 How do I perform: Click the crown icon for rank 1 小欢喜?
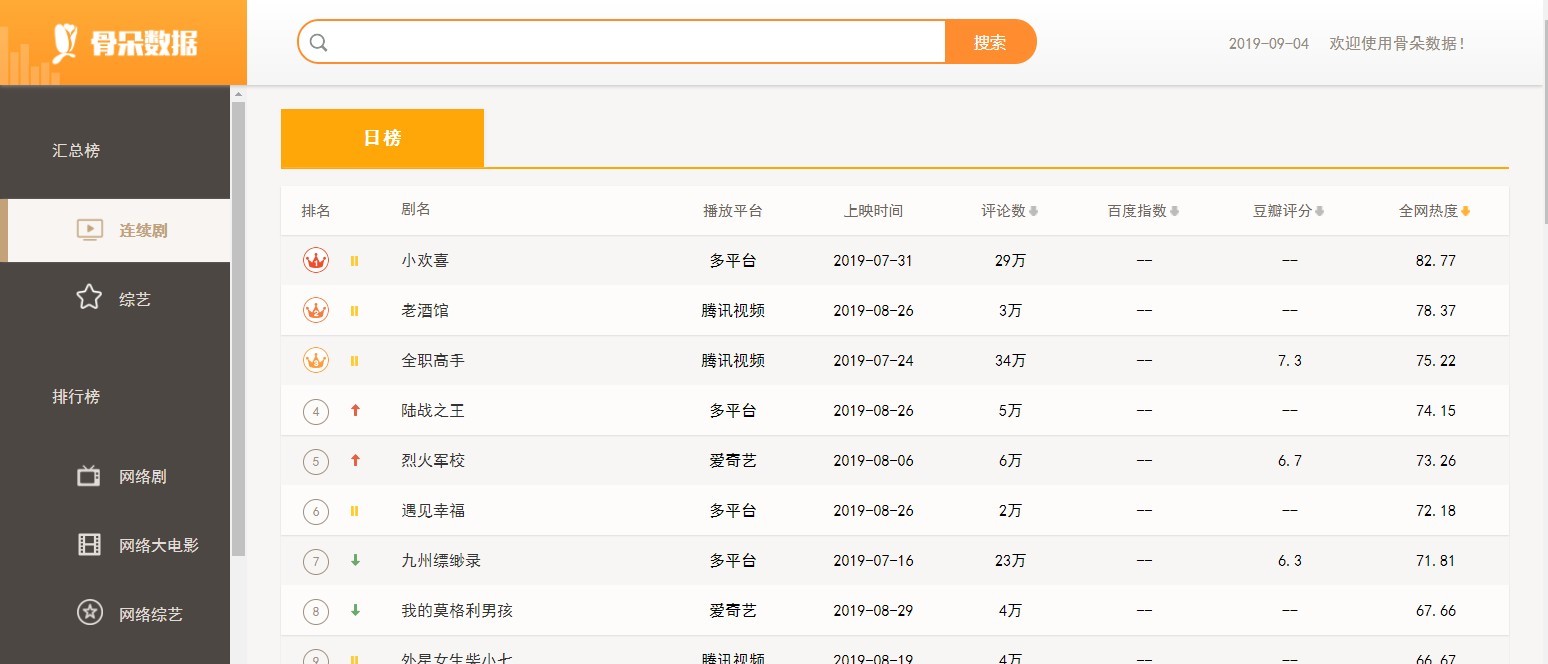(316, 258)
